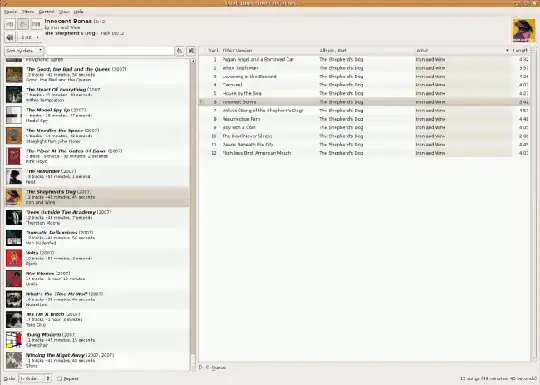Select song Resurrection Fern
This screenshot has width=540, height=385.
tap(364, 119)
